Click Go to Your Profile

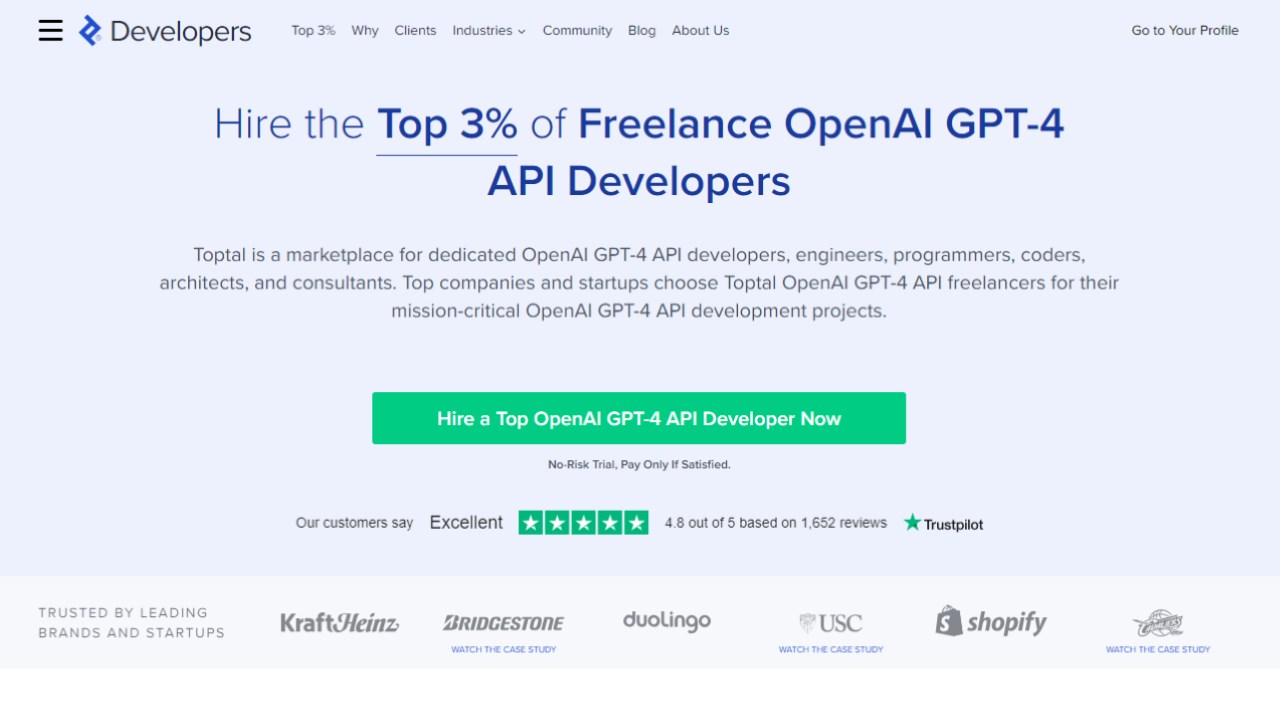click(x=1185, y=31)
